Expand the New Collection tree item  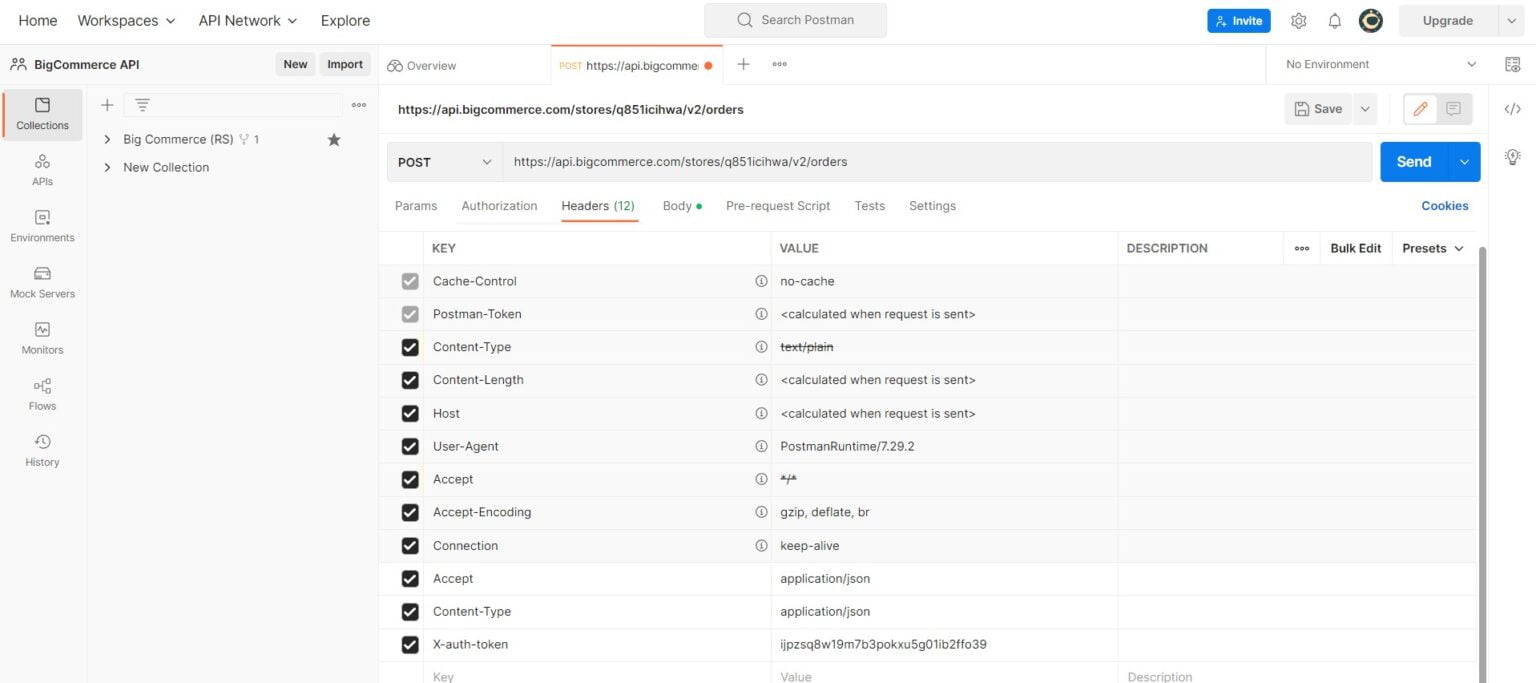point(107,167)
